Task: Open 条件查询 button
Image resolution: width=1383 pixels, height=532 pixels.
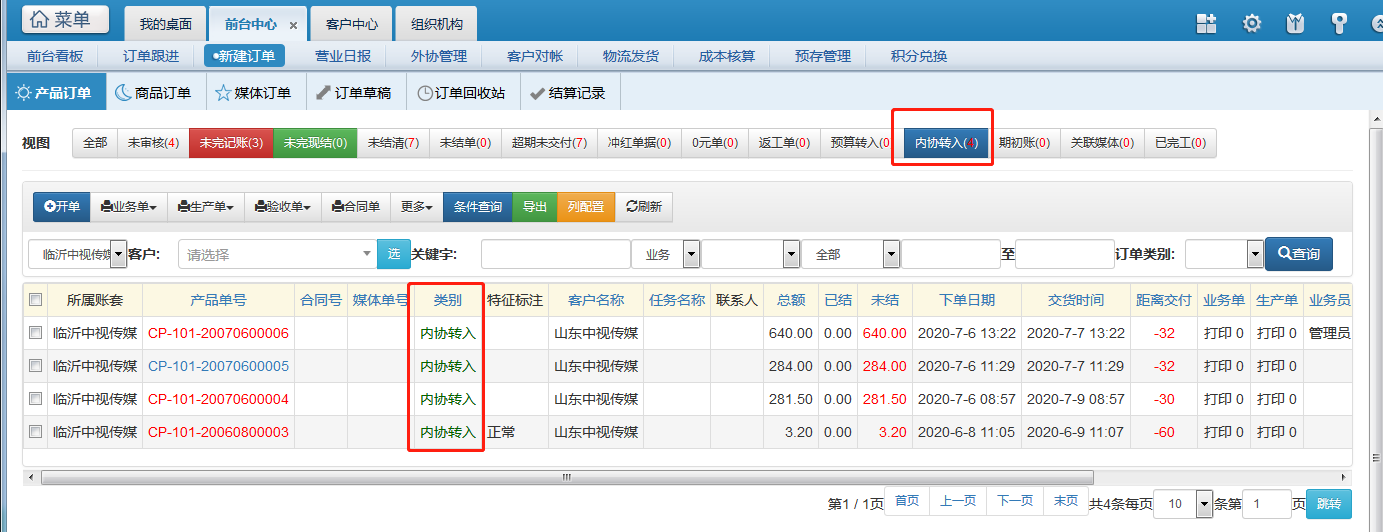Action: coord(478,207)
